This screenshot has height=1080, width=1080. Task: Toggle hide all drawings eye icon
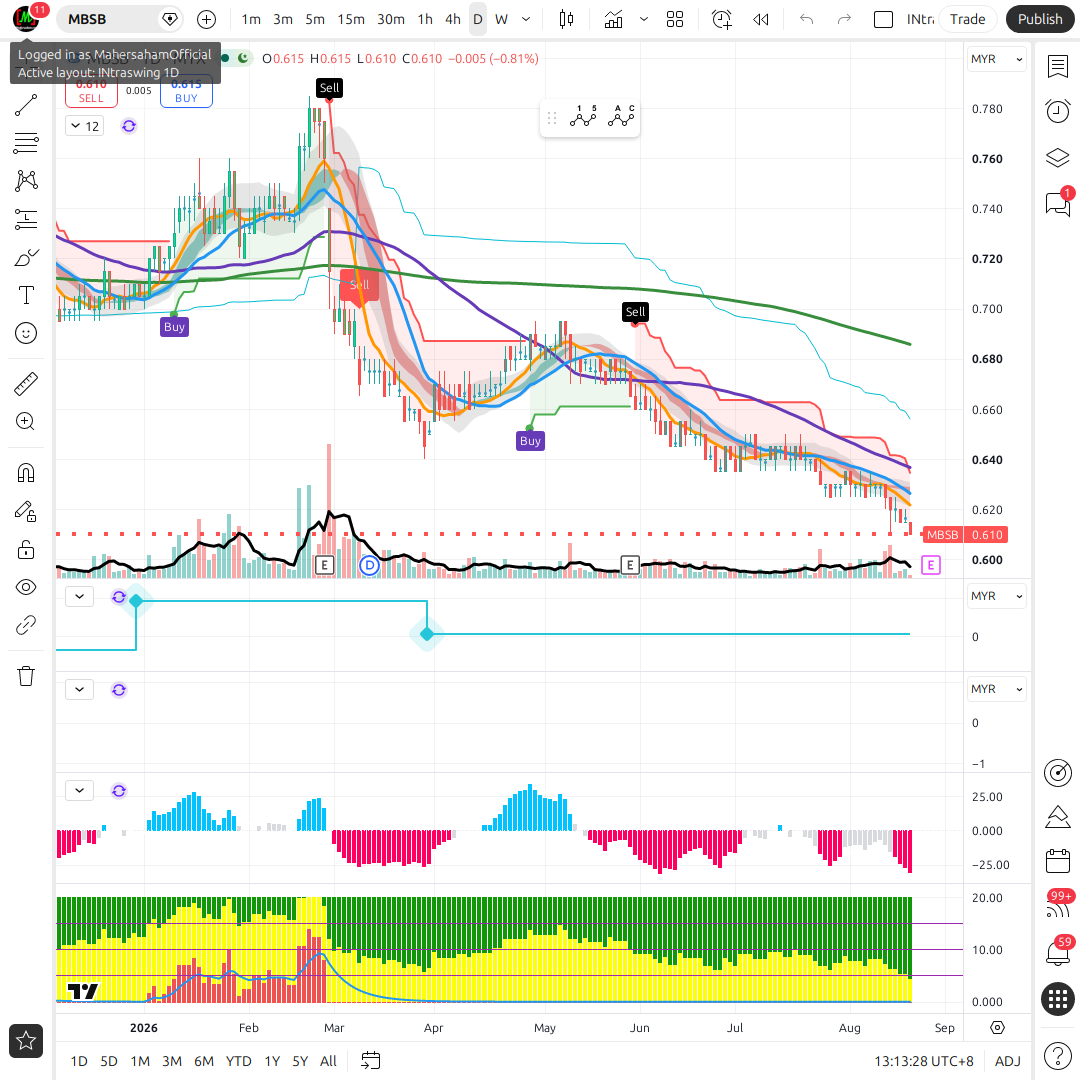(x=25, y=588)
